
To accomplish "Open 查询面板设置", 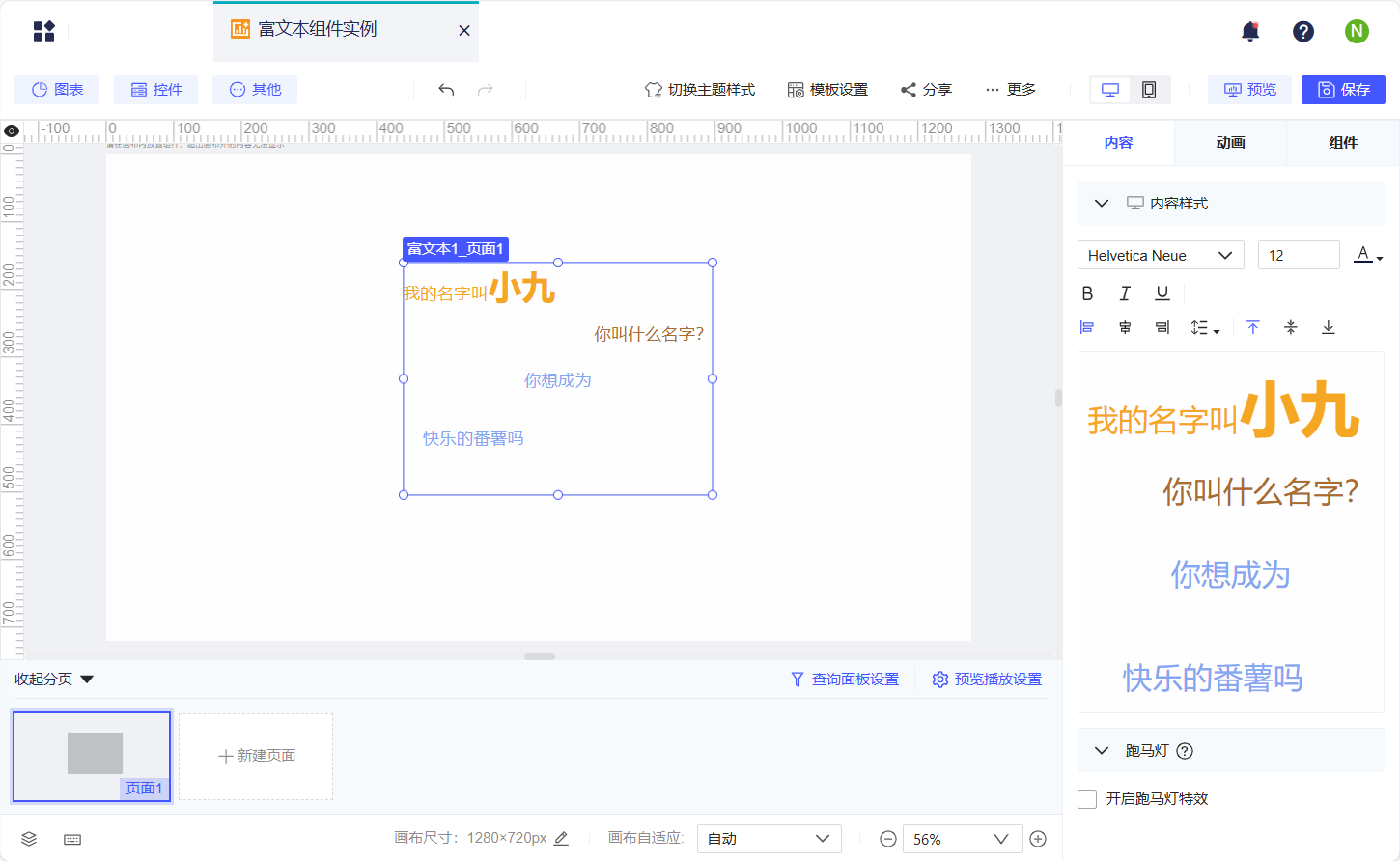I will pyautogui.click(x=845, y=680).
